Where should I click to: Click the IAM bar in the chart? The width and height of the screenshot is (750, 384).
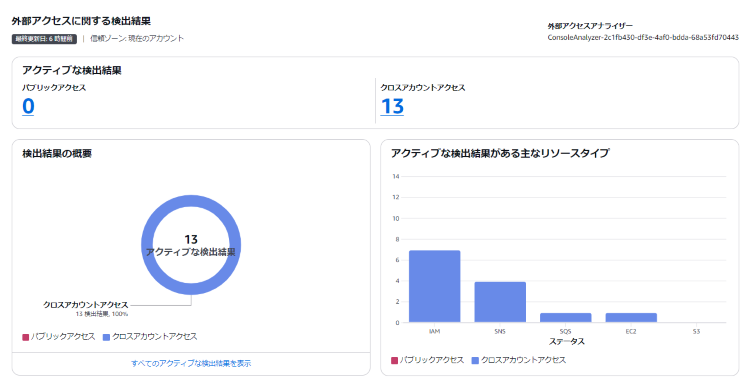pyautogui.click(x=434, y=286)
